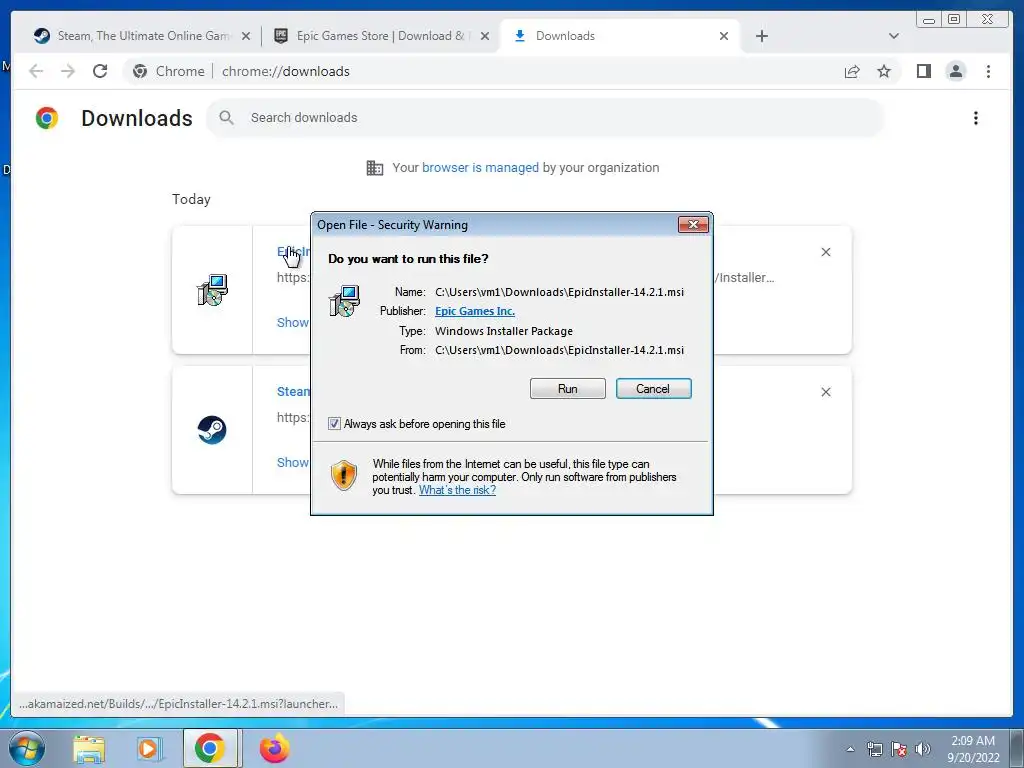Close the Steam tab

click(246, 36)
